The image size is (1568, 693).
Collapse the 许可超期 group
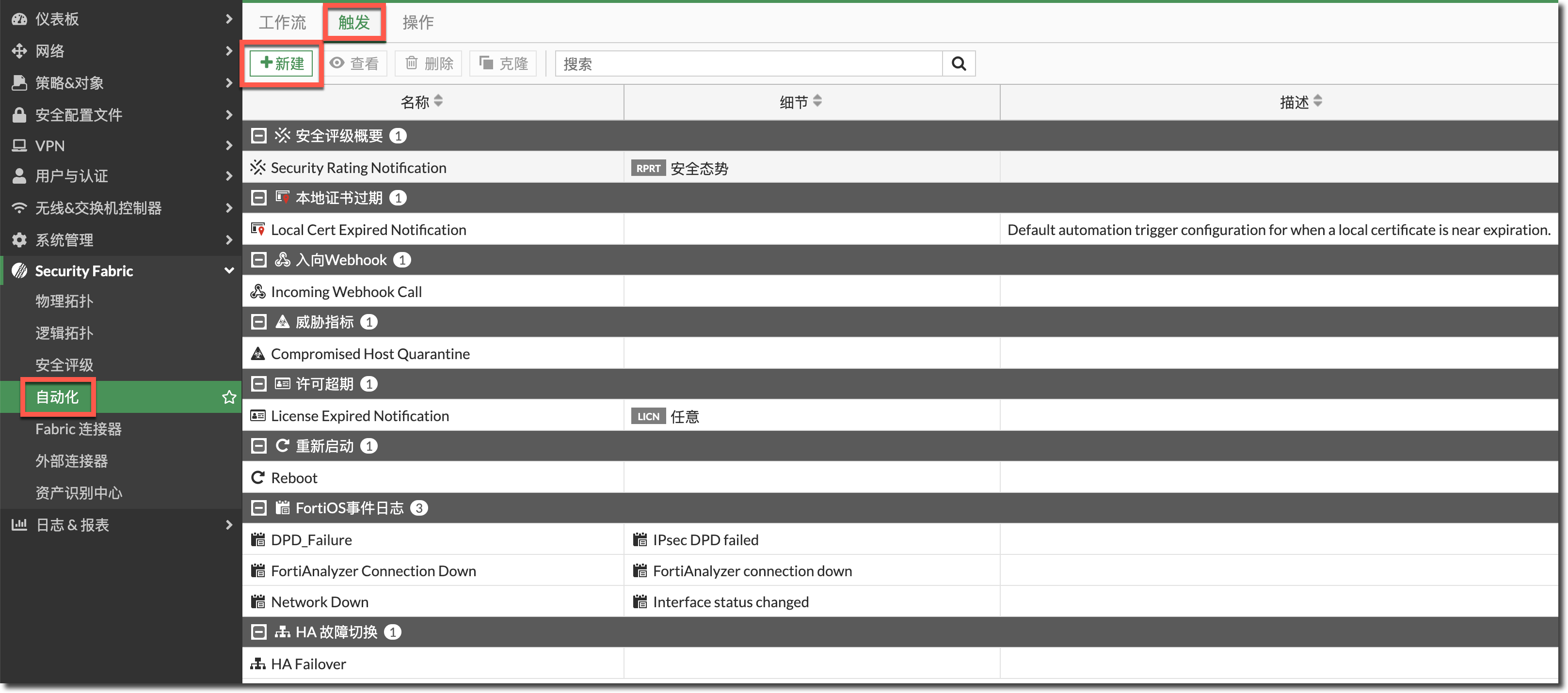(x=259, y=384)
